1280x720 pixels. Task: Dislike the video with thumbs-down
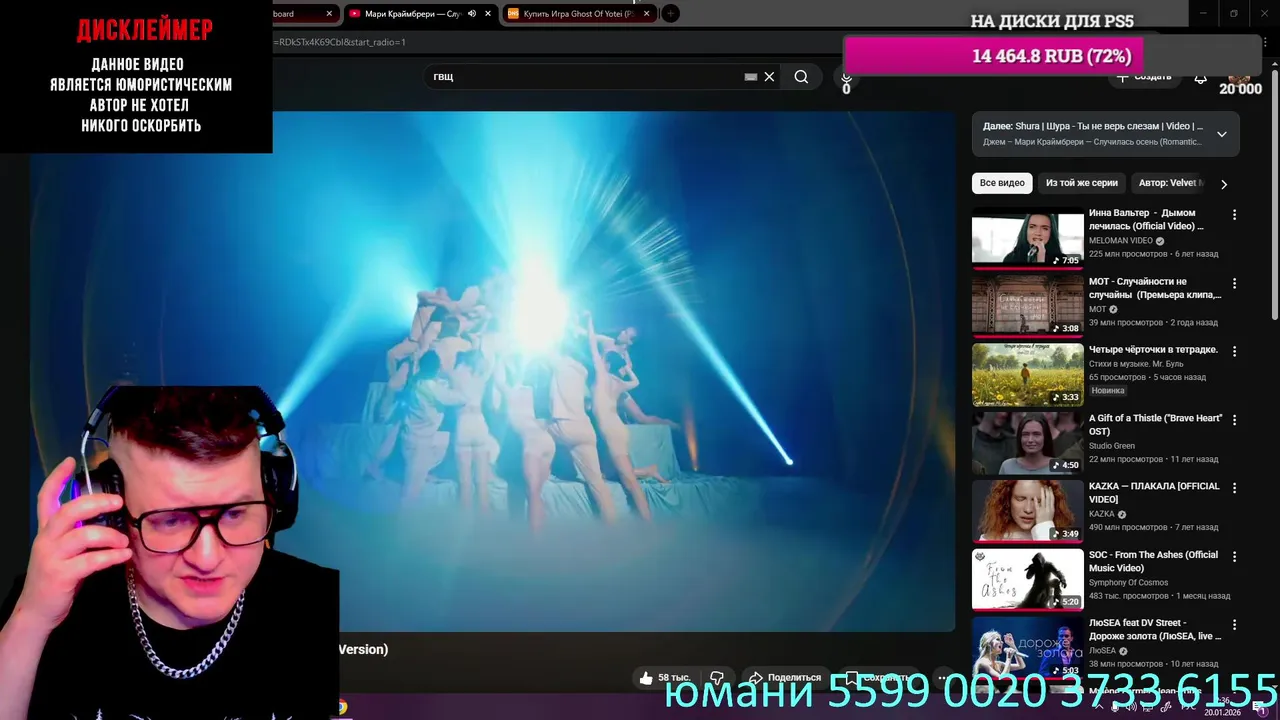tap(717, 677)
